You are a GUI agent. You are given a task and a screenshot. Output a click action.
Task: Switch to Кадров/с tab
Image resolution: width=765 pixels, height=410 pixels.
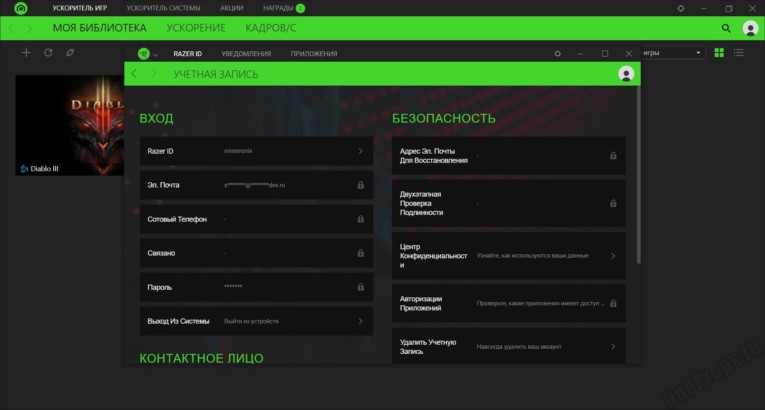[x=271, y=28]
